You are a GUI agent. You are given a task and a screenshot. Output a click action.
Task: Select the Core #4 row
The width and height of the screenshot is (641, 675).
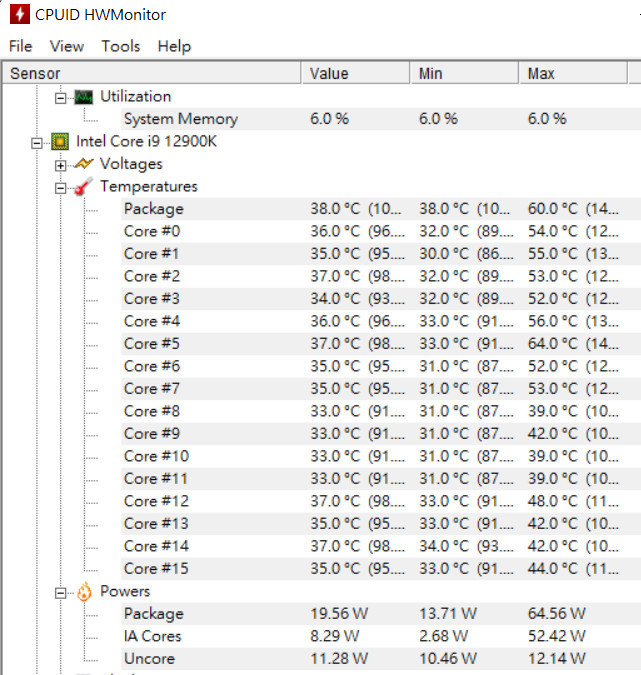(381, 321)
